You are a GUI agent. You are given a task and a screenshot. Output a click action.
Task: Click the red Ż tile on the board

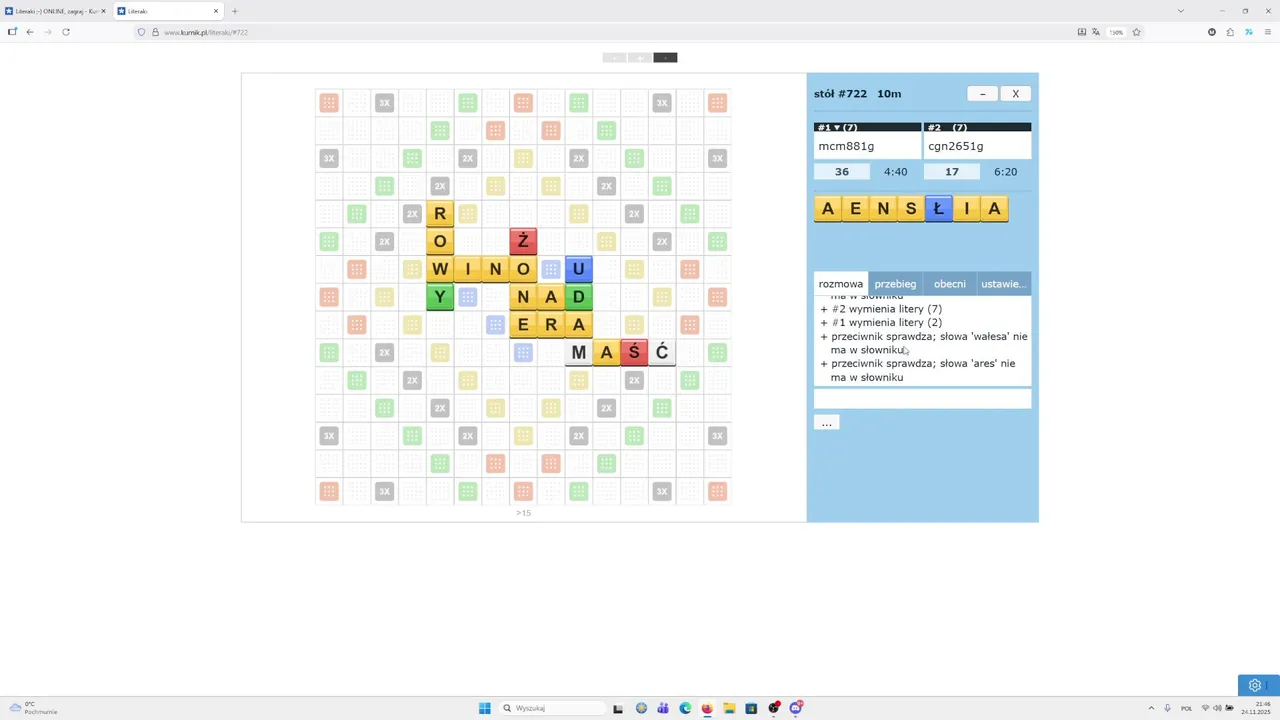tap(523, 241)
